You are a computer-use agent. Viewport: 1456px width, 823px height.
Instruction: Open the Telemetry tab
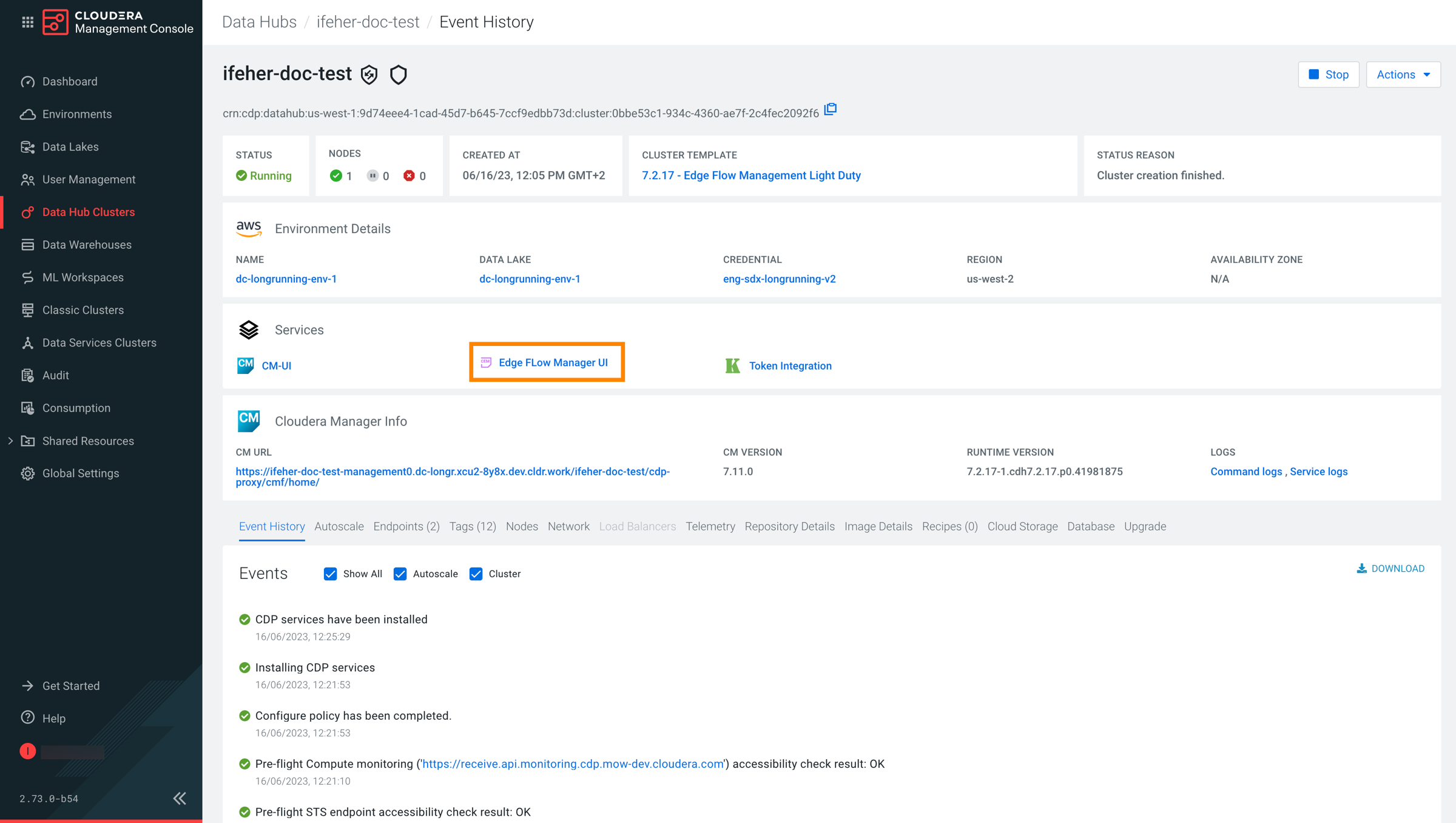(x=710, y=526)
